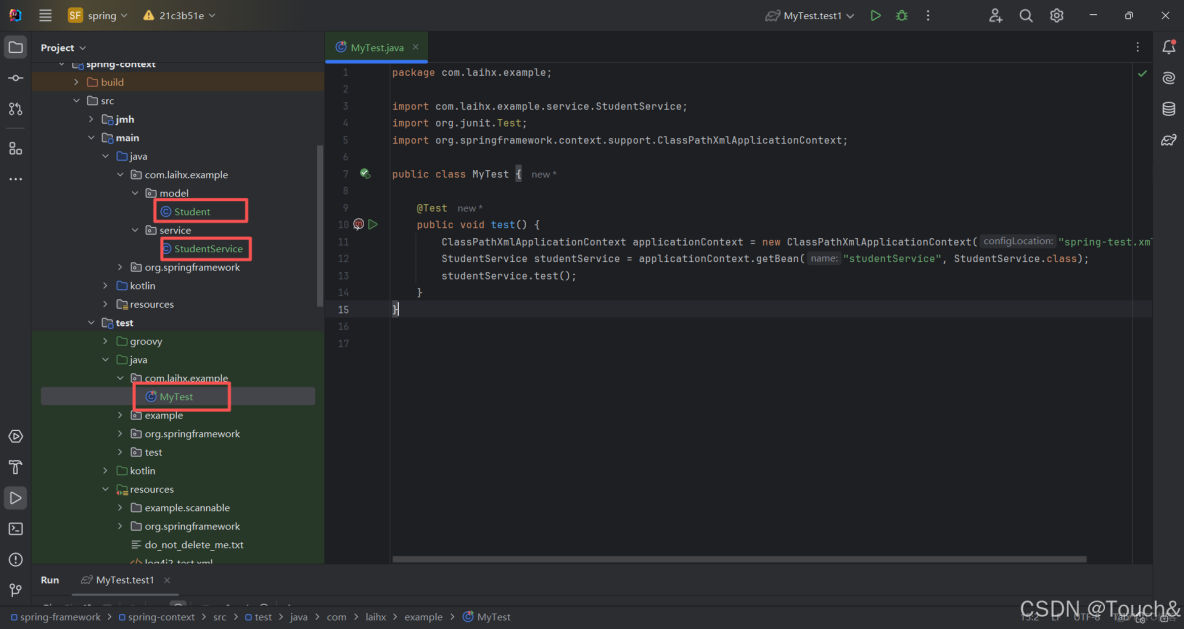This screenshot has height=629, width=1184.
Task: Open the Git tool window from the sidebar
Action: 15,590
